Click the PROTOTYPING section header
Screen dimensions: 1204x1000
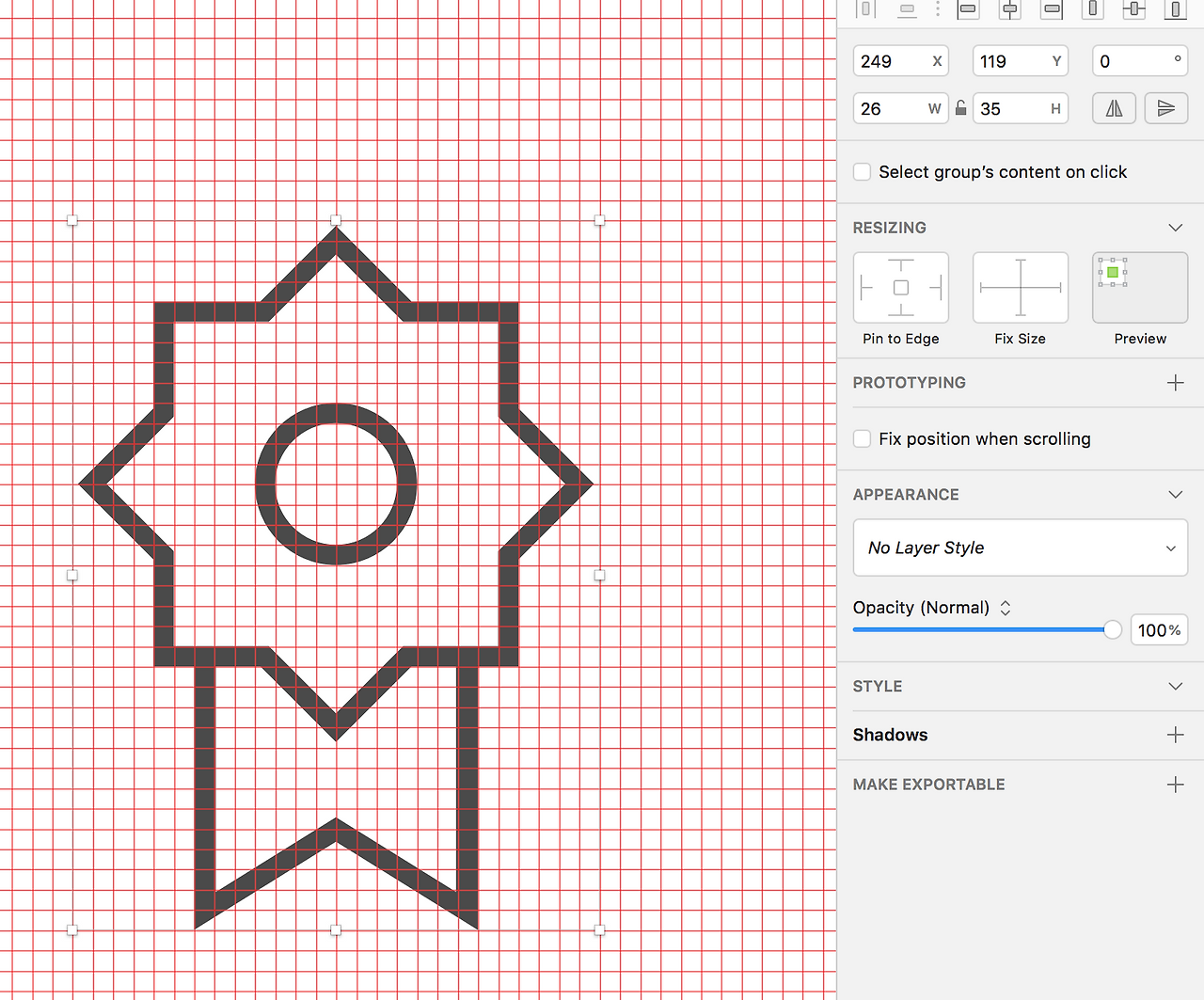pos(910,383)
